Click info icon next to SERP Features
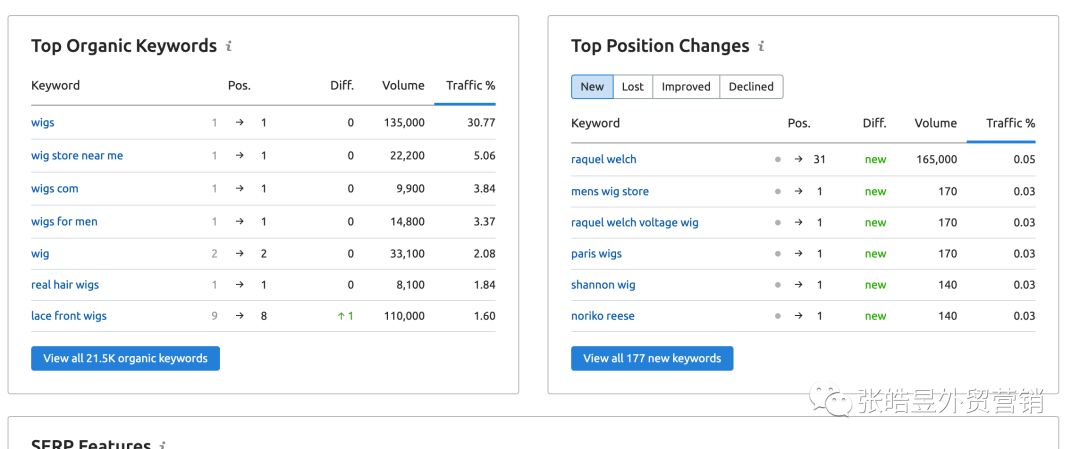Screen dimensions: 1080x449 (x=163, y=444)
